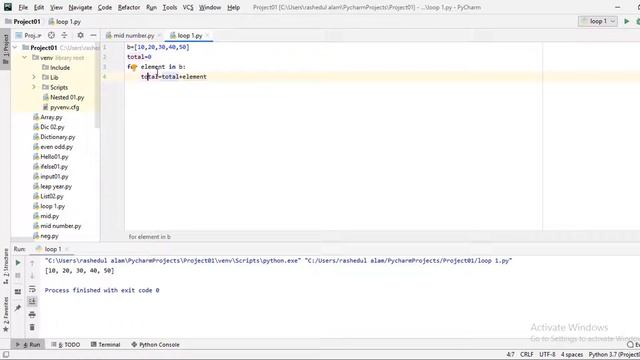Viewport: 640px width, 360px height.
Task: Open the 4 spaces indent selector
Action: (x=571, y=355)
